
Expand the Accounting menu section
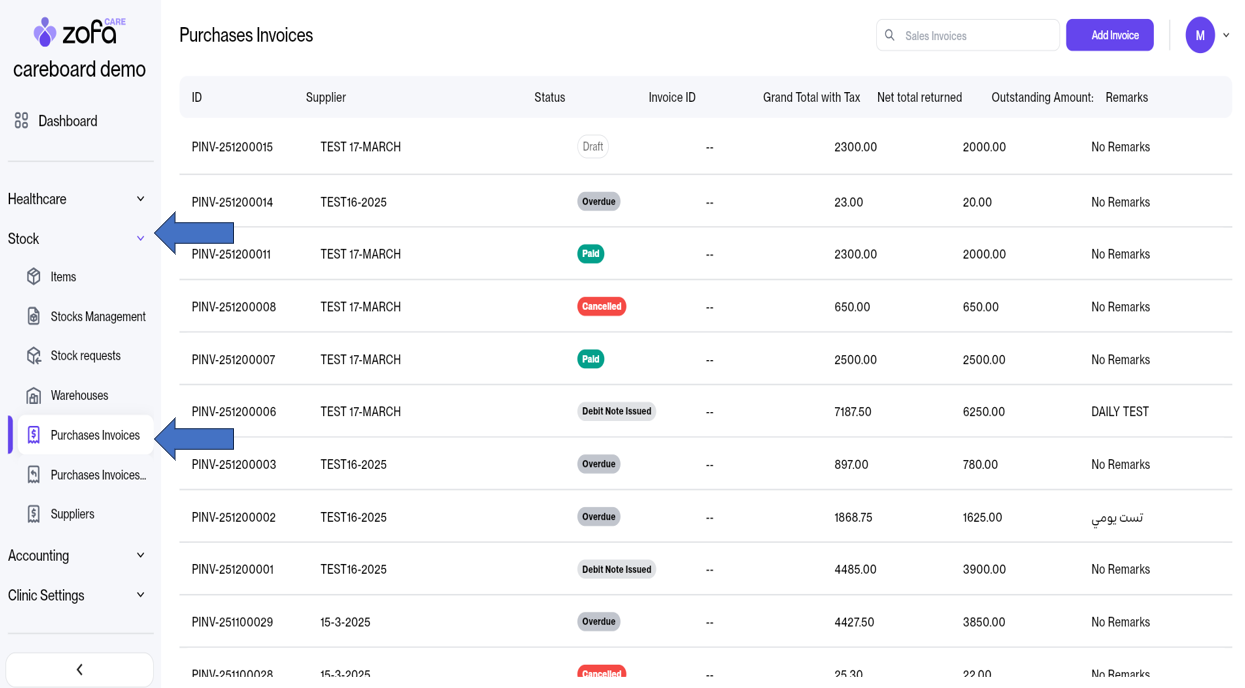pos(140,556)
